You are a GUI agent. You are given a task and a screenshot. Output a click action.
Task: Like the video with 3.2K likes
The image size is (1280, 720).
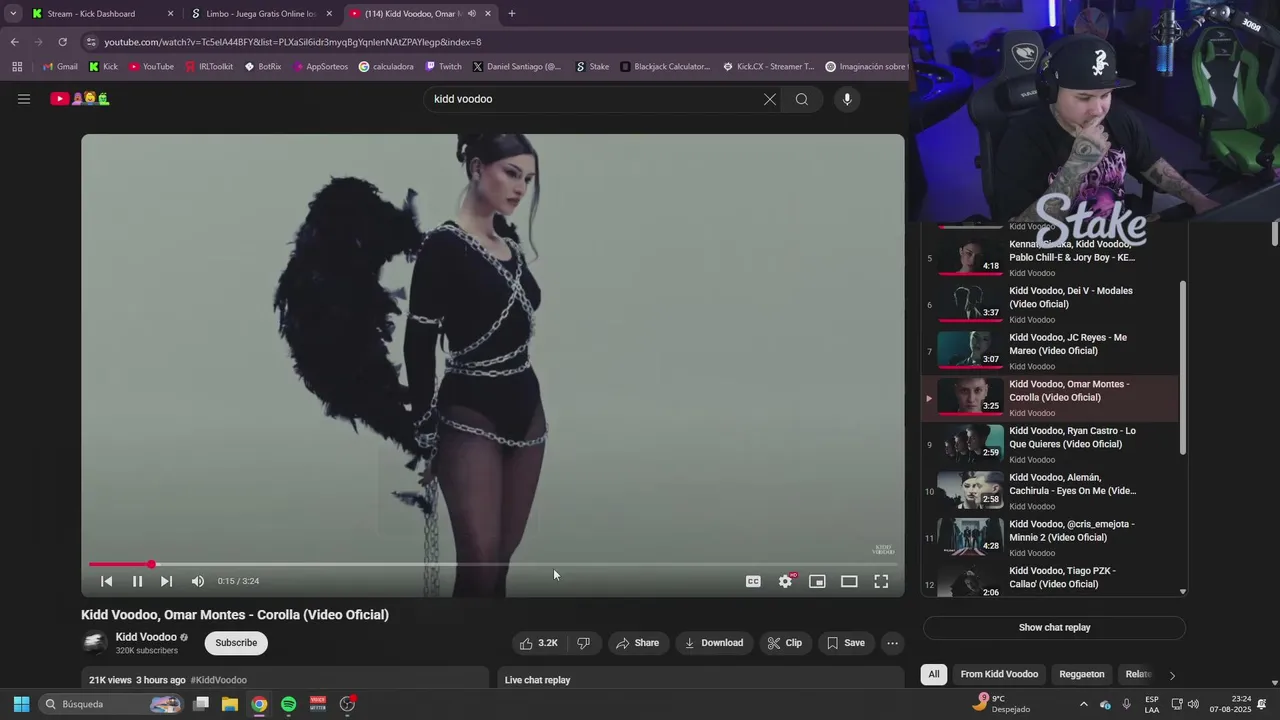(x=538, y=643)
